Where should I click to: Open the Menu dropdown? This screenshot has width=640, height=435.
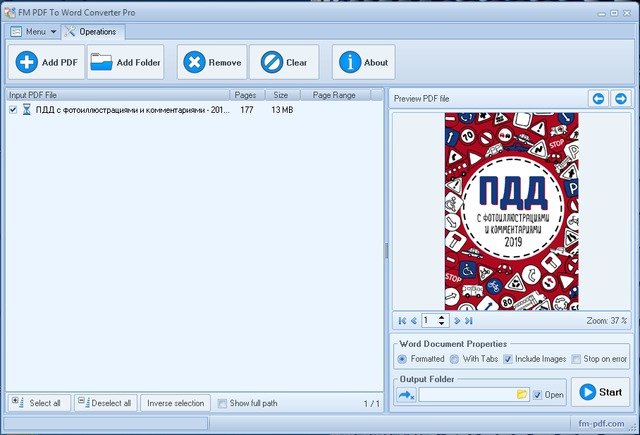coord(33,32)
